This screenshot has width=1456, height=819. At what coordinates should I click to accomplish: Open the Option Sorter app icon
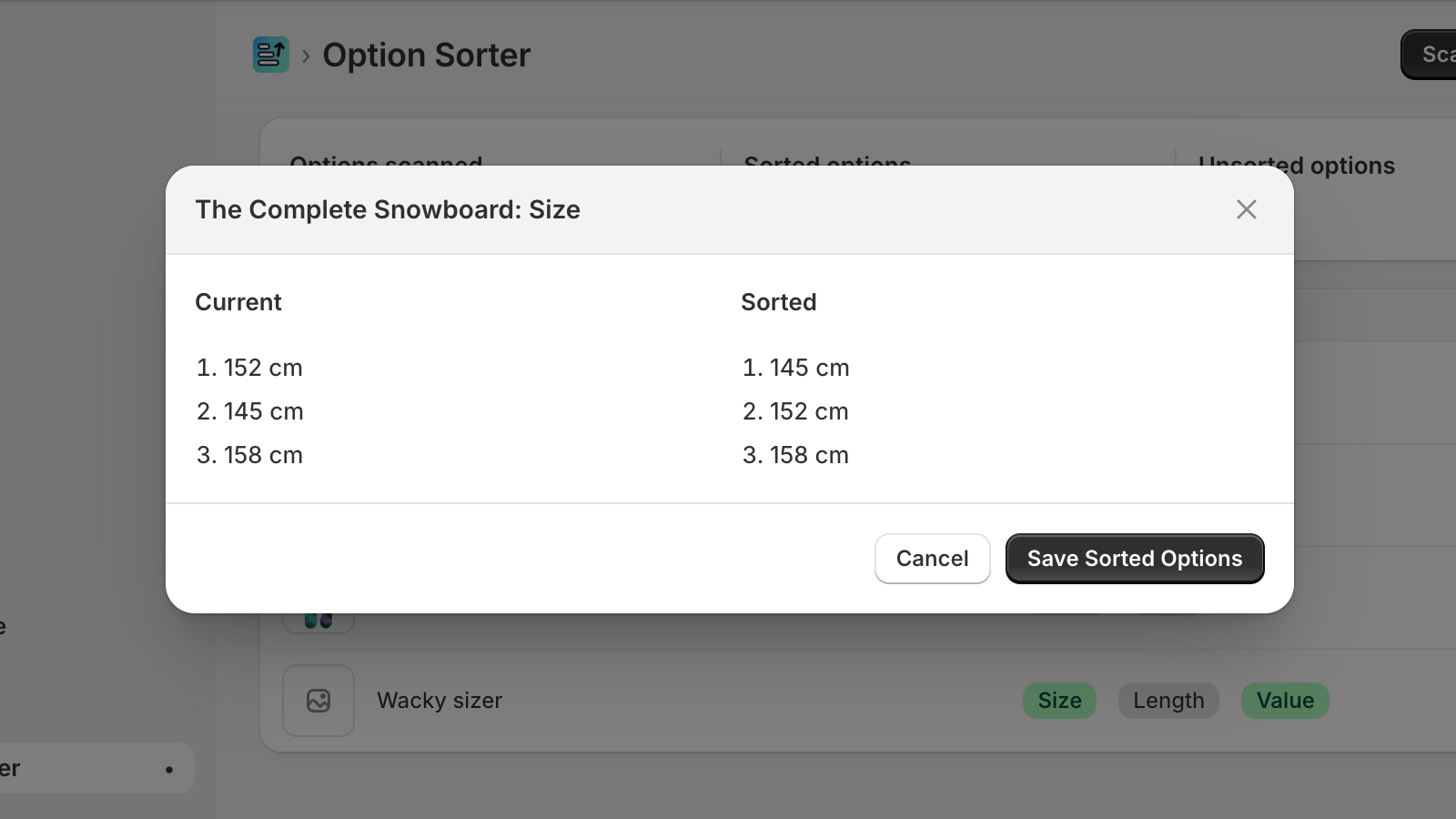tap(271, 55)
